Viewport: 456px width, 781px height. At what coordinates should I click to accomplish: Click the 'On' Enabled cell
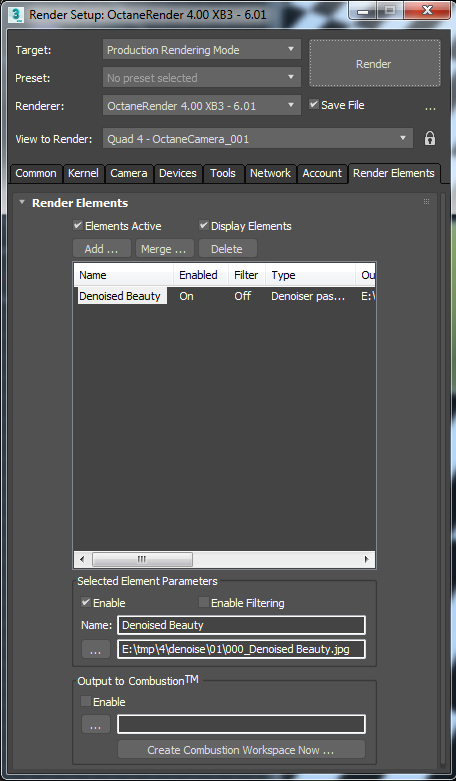[186, 296]
